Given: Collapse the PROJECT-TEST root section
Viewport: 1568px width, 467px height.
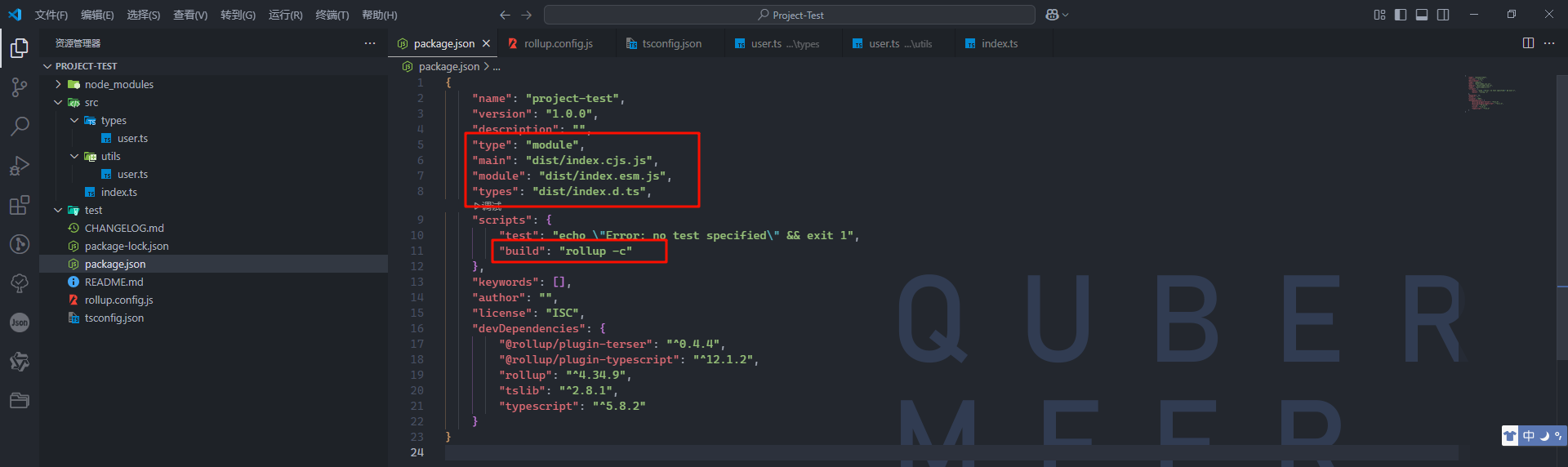Looking at the screenshot, I should pos(47,66).
